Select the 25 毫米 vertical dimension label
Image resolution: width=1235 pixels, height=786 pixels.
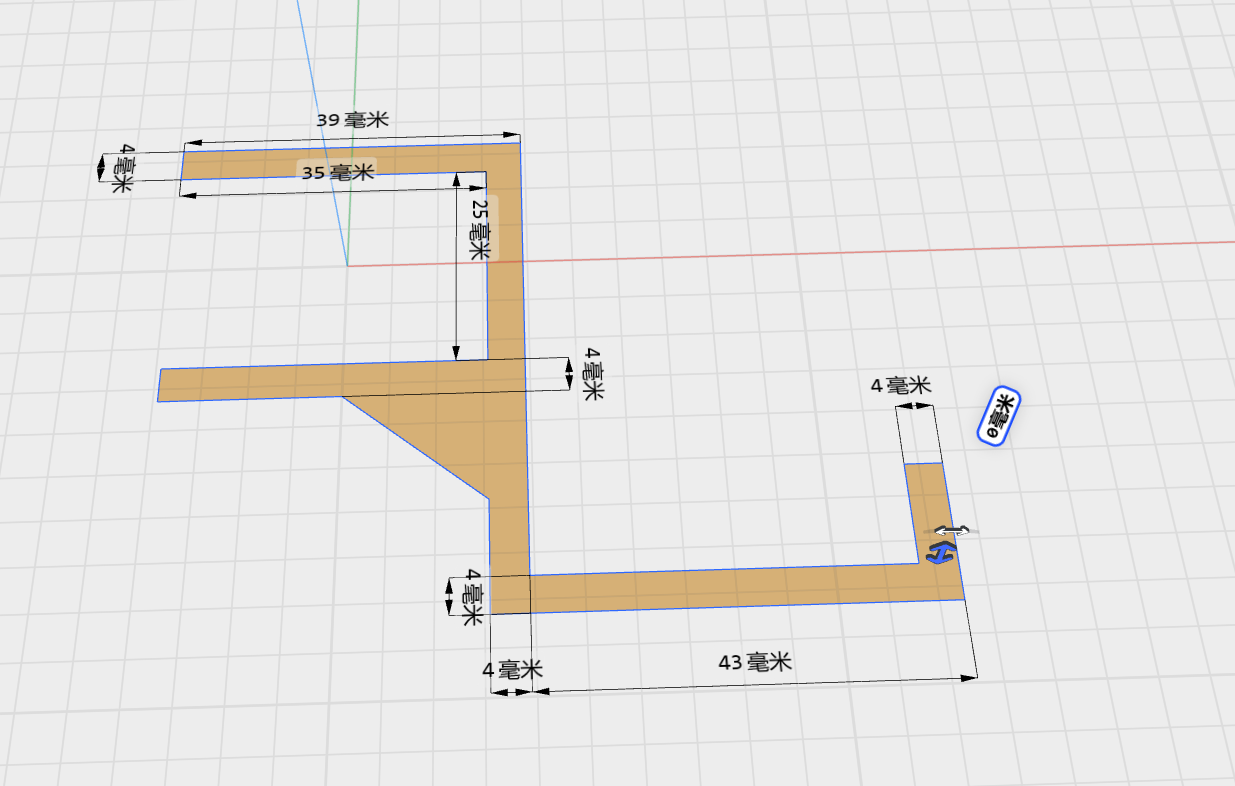(x=480, y=229)
